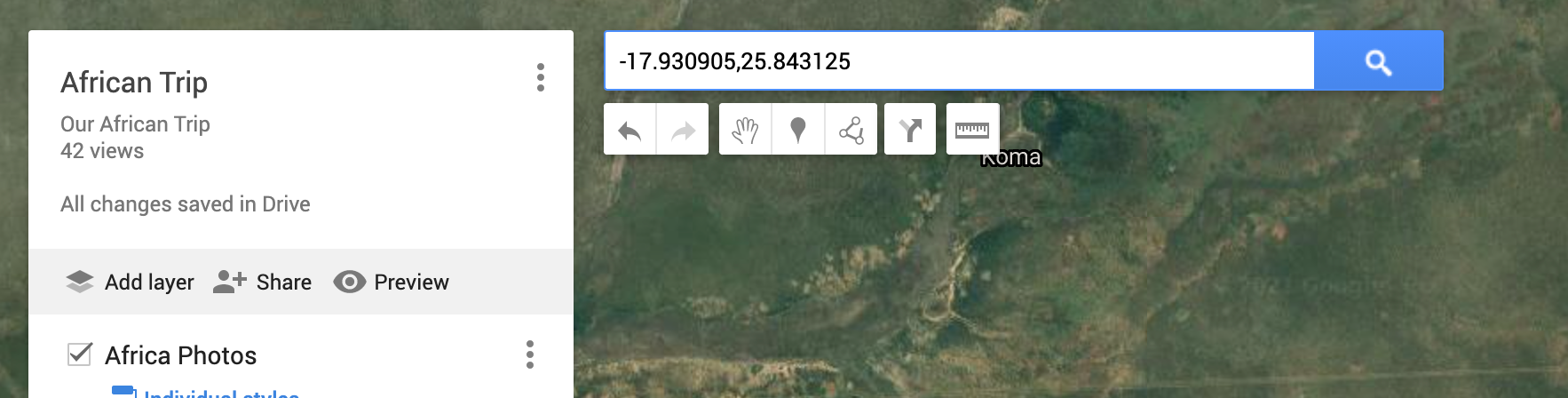Viewport: 1568px width, 398px height.
Task: Click Add layer
Action: 130,282
